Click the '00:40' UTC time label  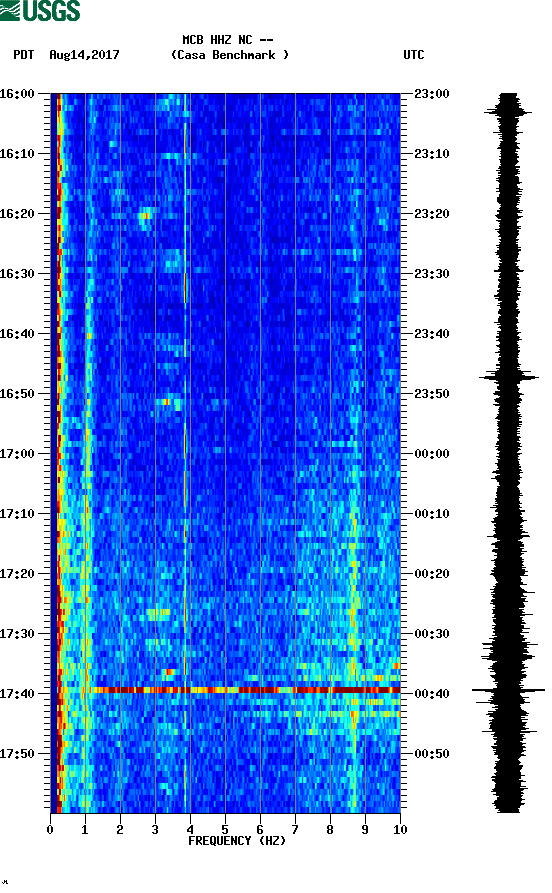(x=432, y=694)
